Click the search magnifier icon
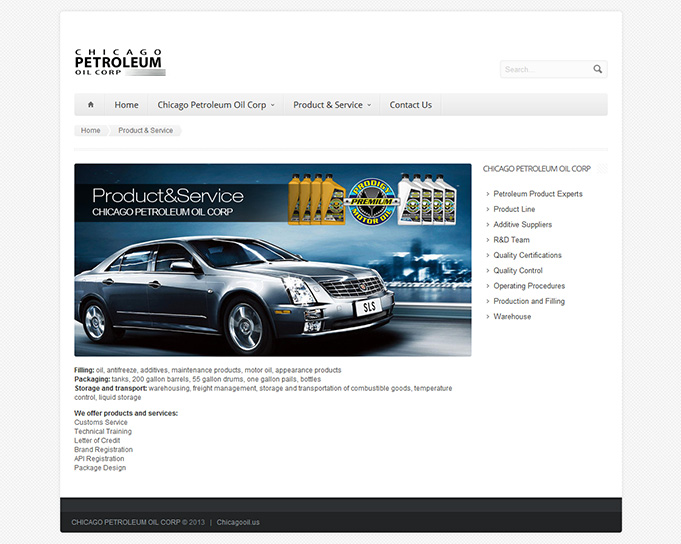Viewport: 681px width, 544px height. pos(598,69)
